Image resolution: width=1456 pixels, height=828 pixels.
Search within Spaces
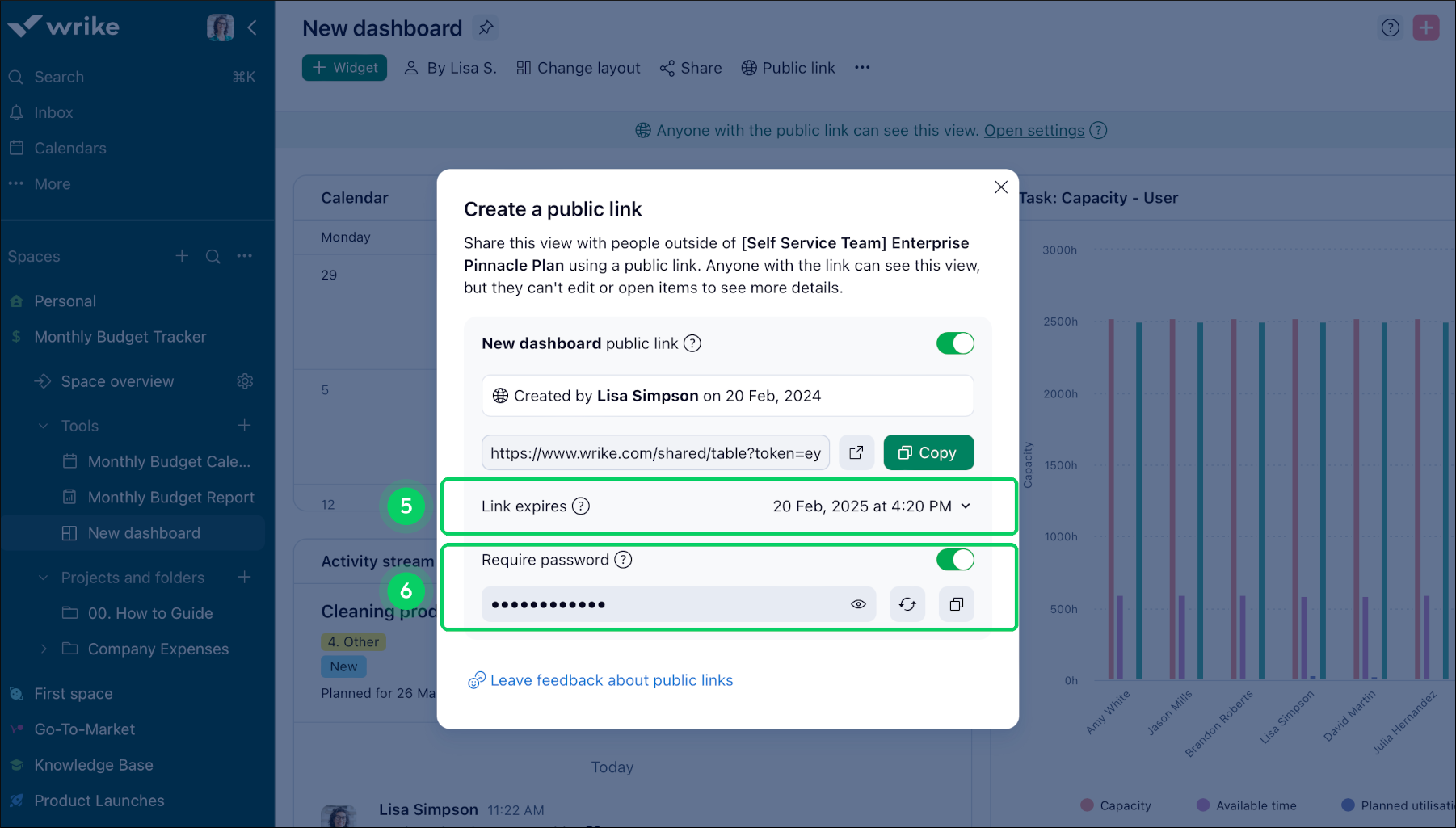point(213,256)
